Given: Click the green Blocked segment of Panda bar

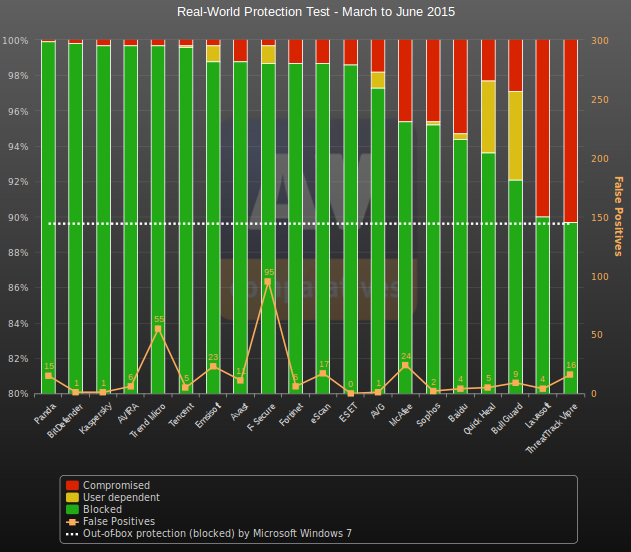Looking at the screenshot, I should (49, 217).
